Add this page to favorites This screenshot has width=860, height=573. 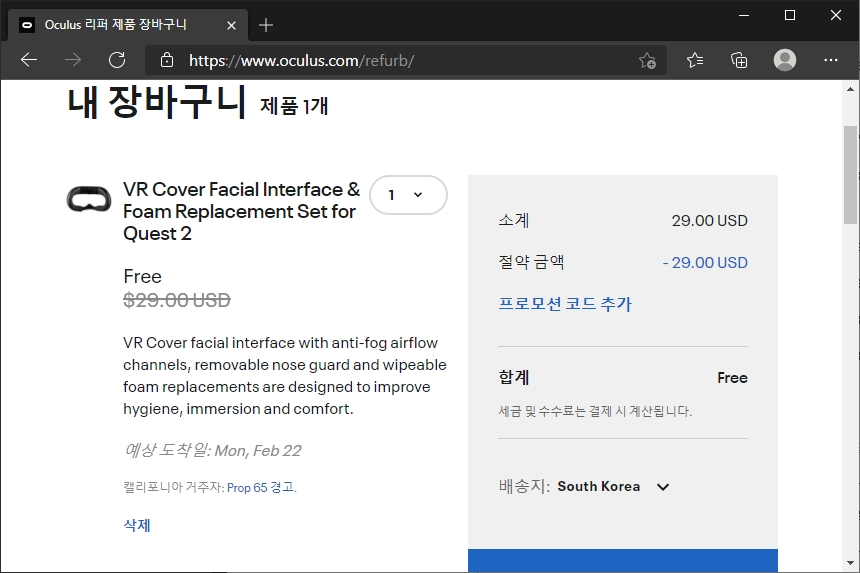(647, 60)
